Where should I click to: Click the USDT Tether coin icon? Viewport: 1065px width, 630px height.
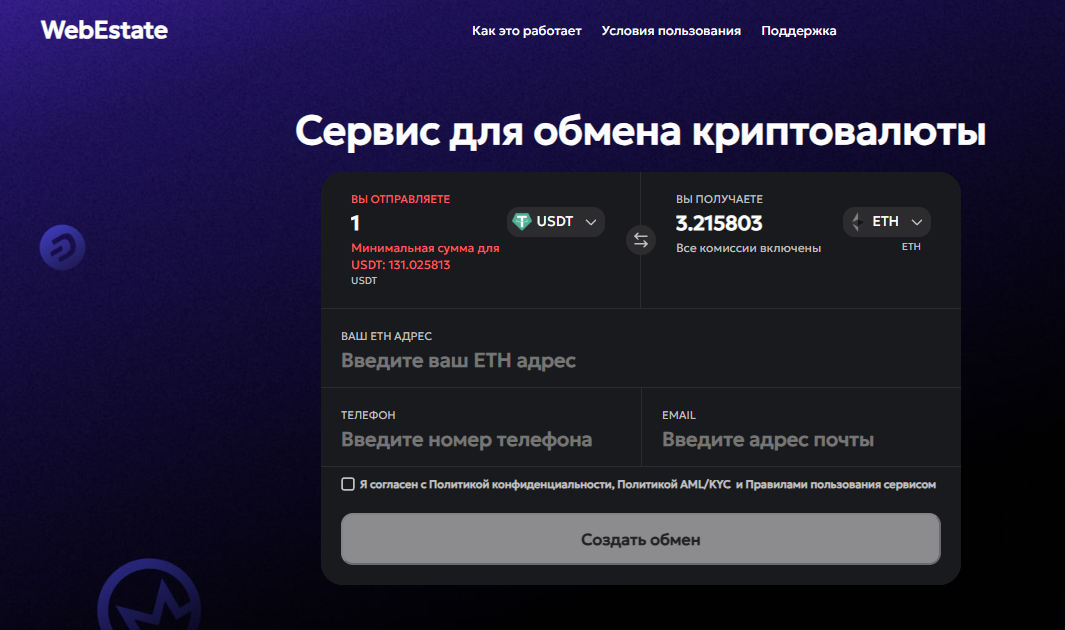point(522,221)
